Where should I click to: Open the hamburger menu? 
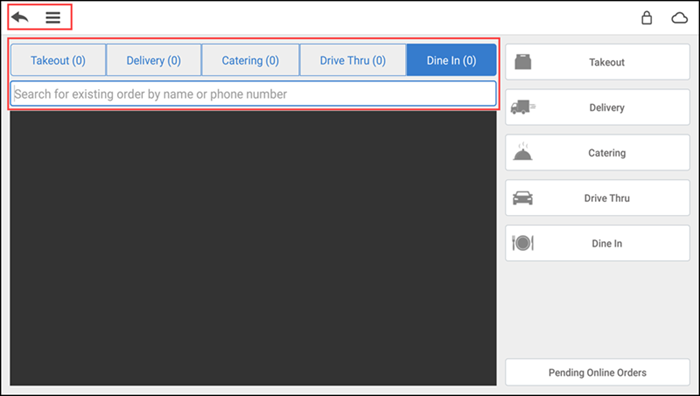(x=53, y=17)
